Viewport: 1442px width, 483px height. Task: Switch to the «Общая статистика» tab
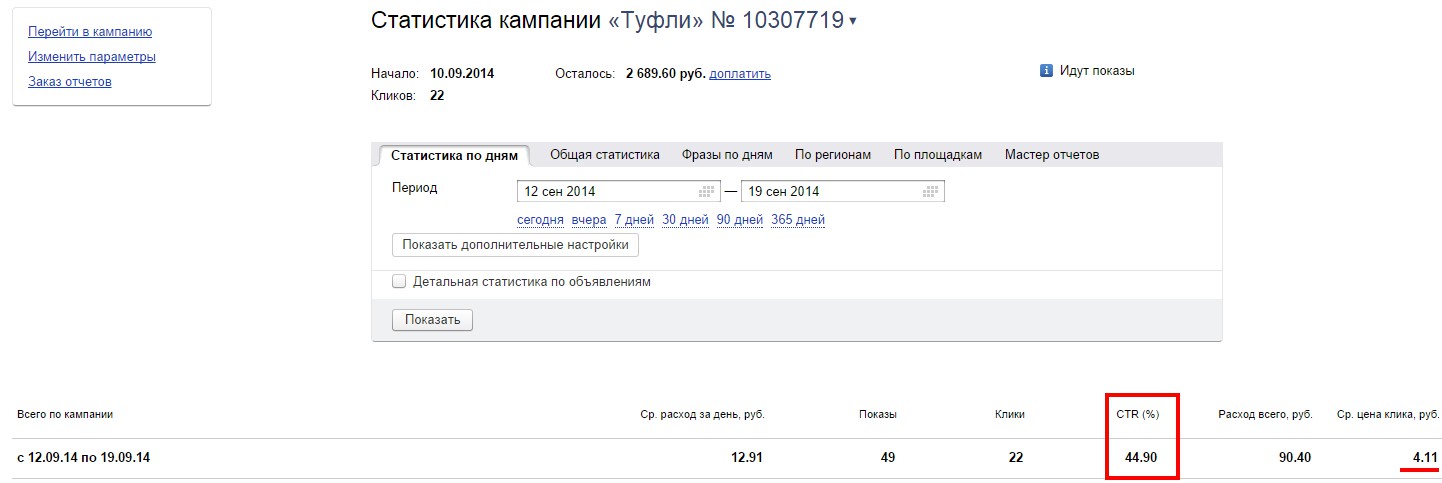pyautogui.click(x=604, y=155)
